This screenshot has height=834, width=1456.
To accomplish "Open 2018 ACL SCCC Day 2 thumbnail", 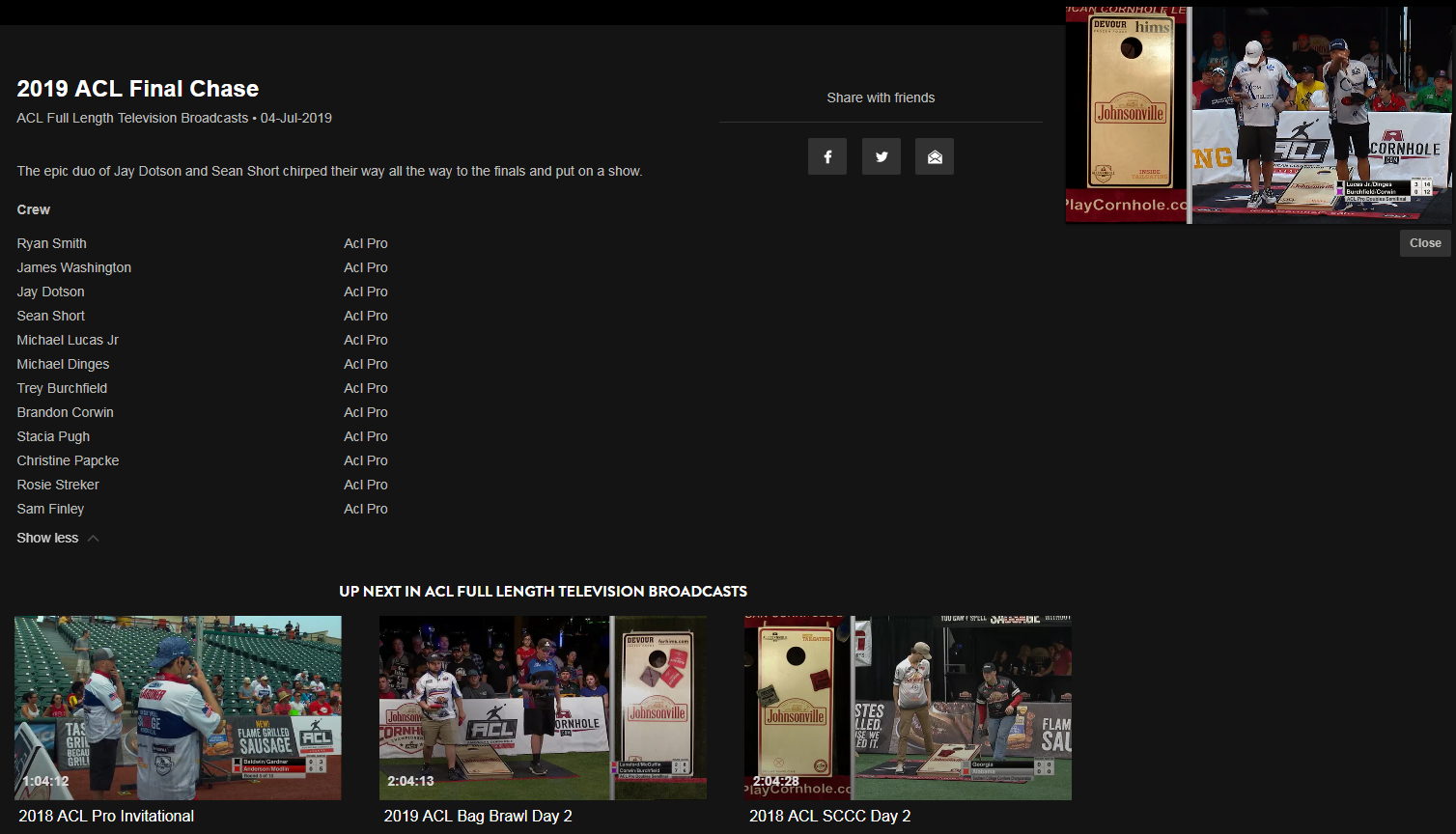I will (908, 708).
